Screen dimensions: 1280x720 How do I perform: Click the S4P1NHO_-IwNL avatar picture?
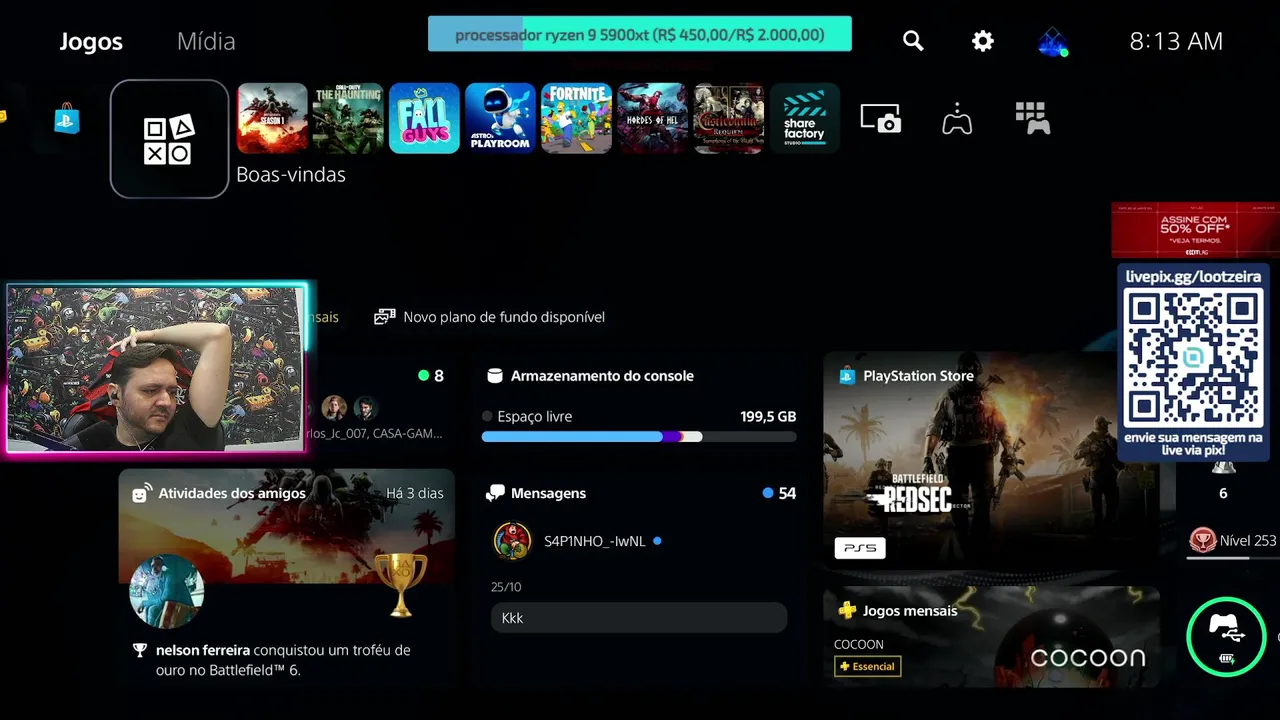point(512,541)
